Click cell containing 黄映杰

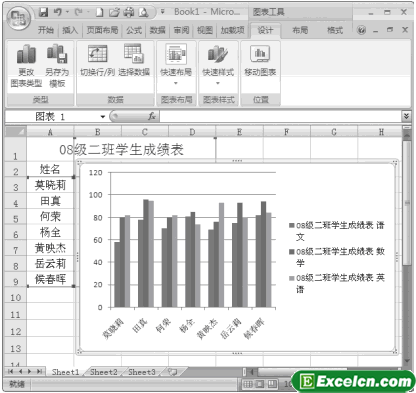(x=50, y=248)
